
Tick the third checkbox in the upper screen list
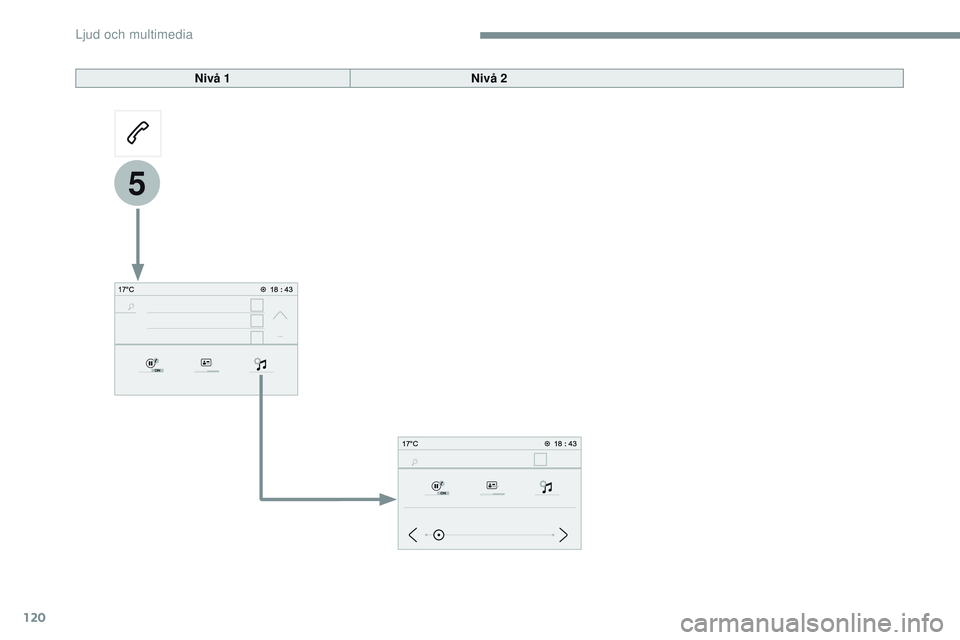(x=257, y=337)
